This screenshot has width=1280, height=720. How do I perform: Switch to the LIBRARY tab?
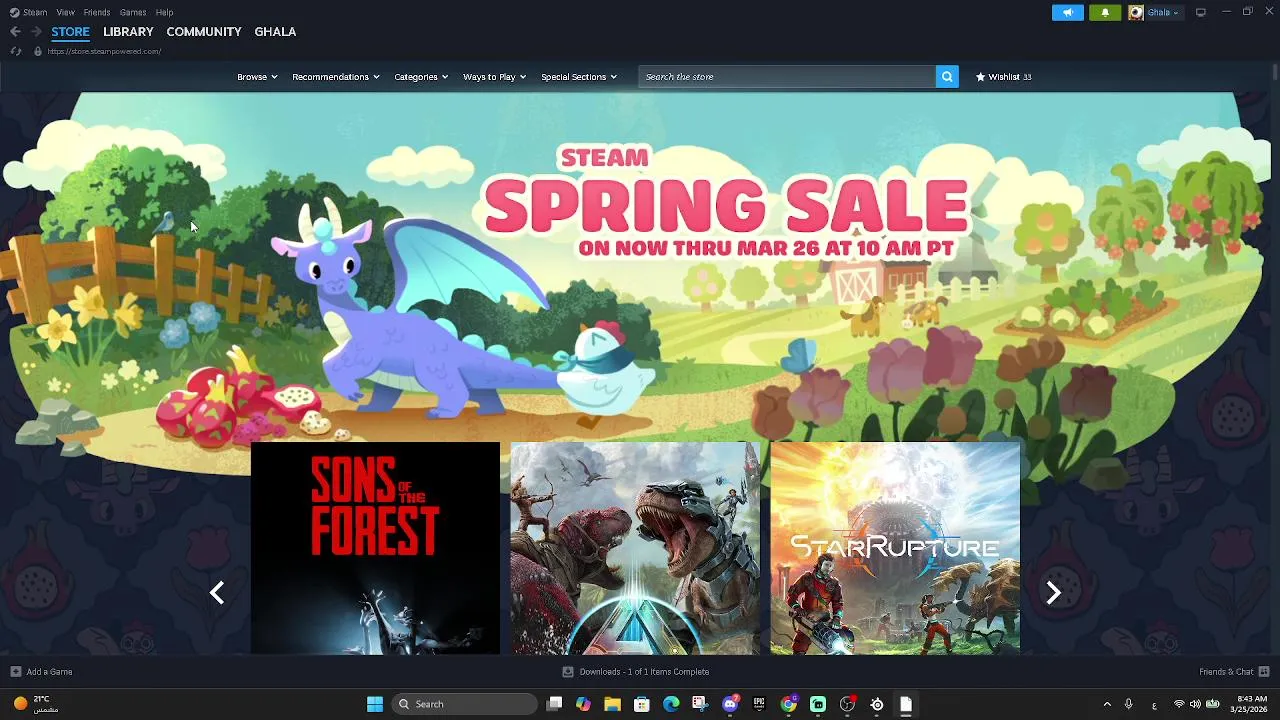(x=128, y=32)
